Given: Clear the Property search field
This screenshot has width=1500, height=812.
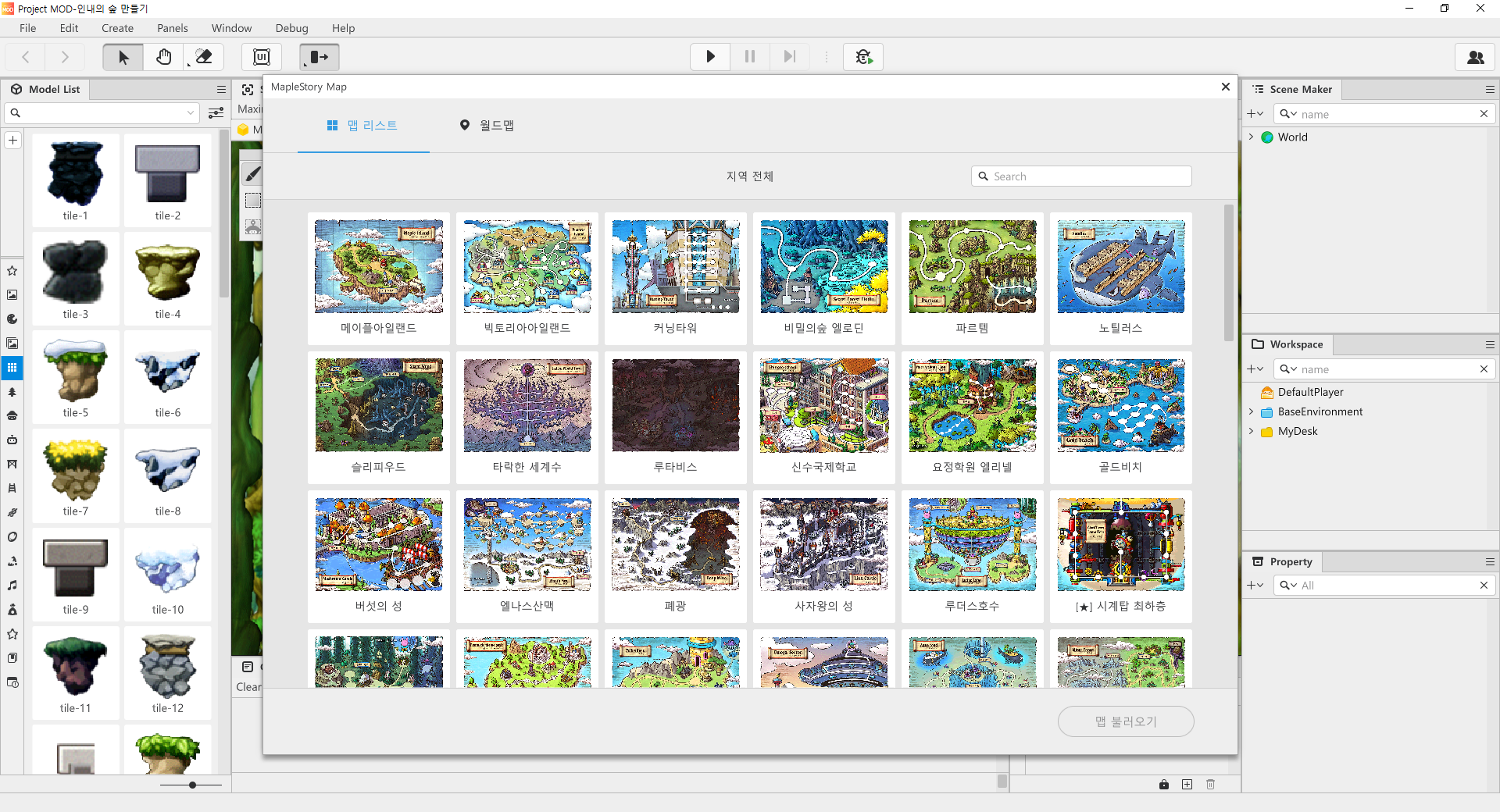Looking at the screenshot, I should tap(1484, 586).
